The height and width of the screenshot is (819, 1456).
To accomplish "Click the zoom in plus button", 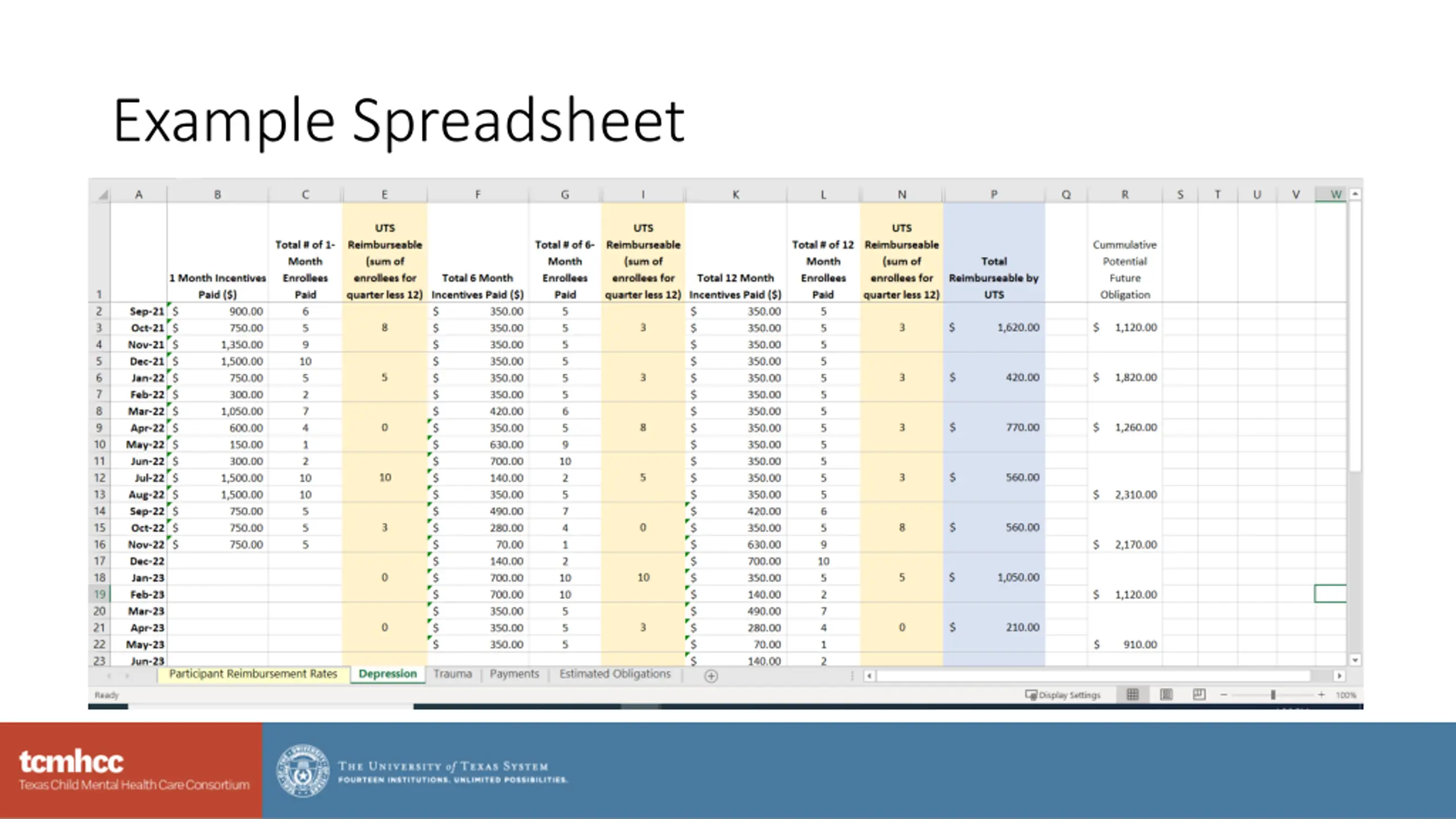I will pos(1321,695).
